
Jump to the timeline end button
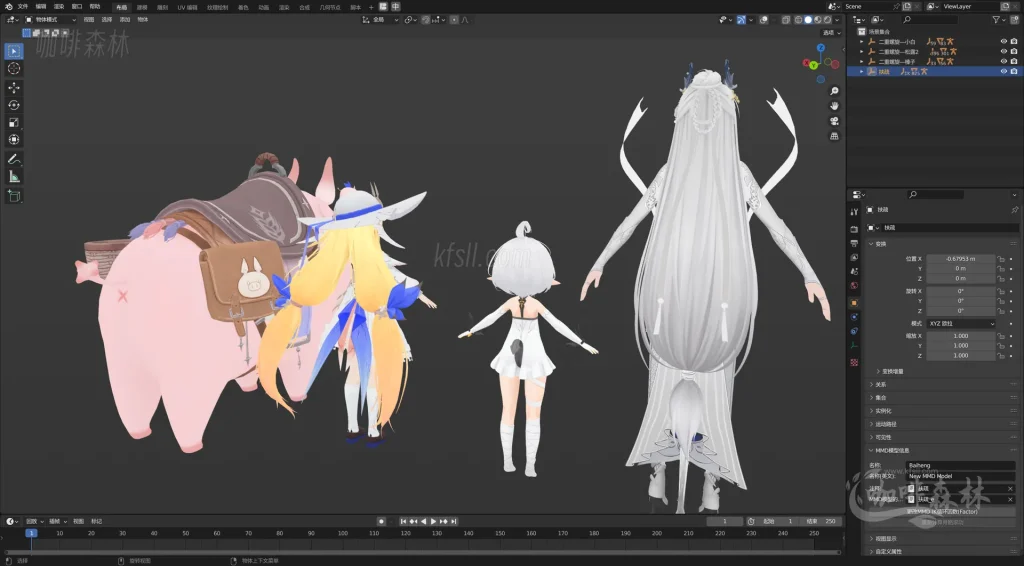[454, 522]
